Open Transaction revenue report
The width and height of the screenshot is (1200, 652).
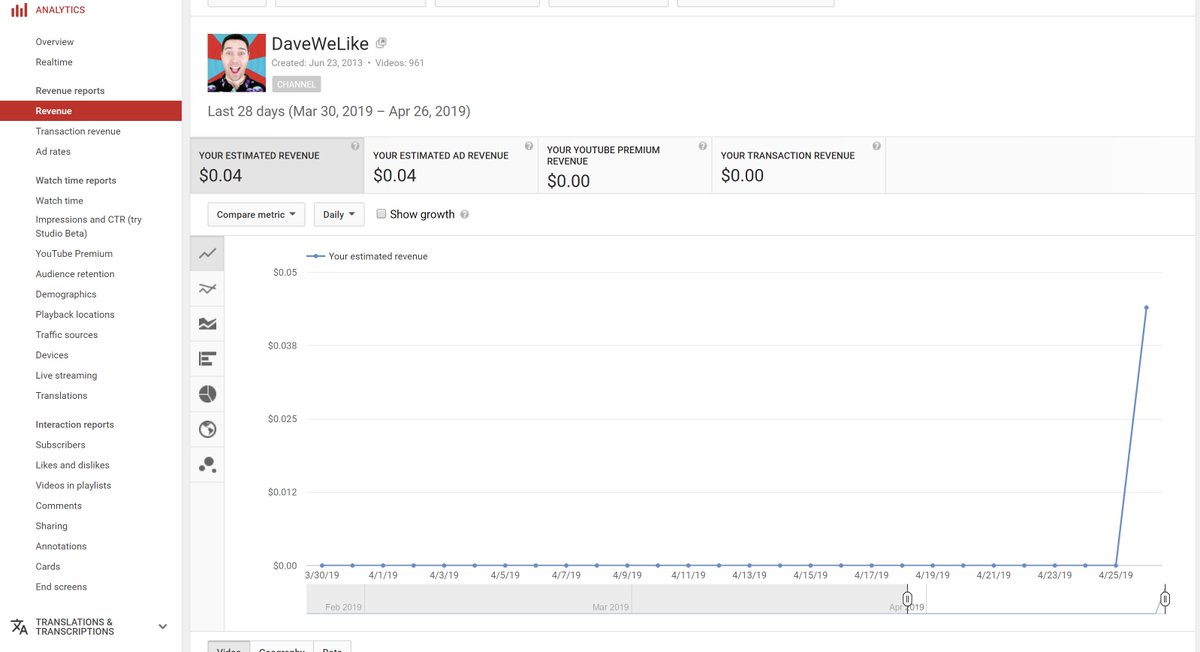pyautogui.click(x=78, y=131)
